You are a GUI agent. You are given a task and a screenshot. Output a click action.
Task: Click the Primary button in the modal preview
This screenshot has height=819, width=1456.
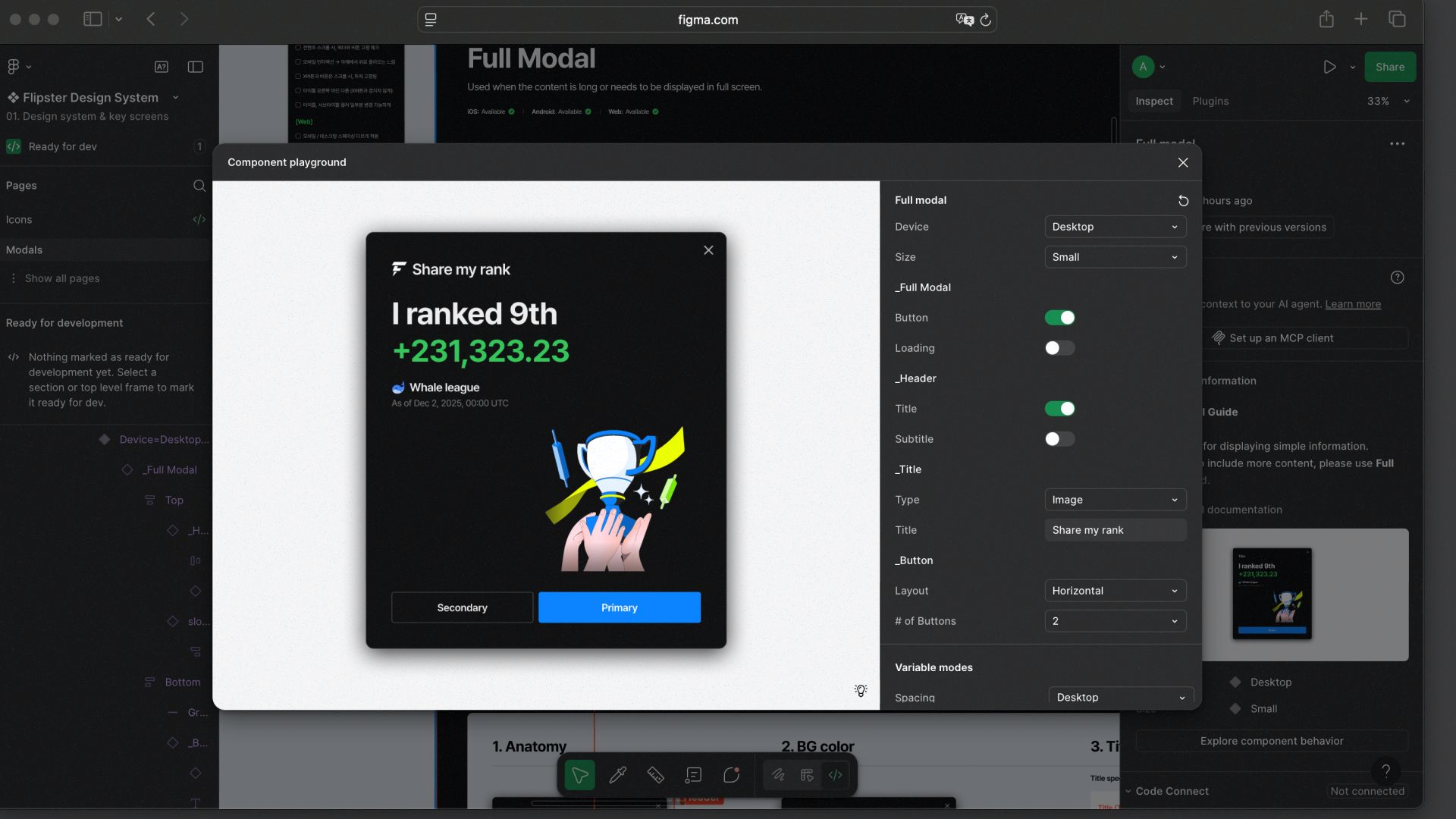click(620, 607)
